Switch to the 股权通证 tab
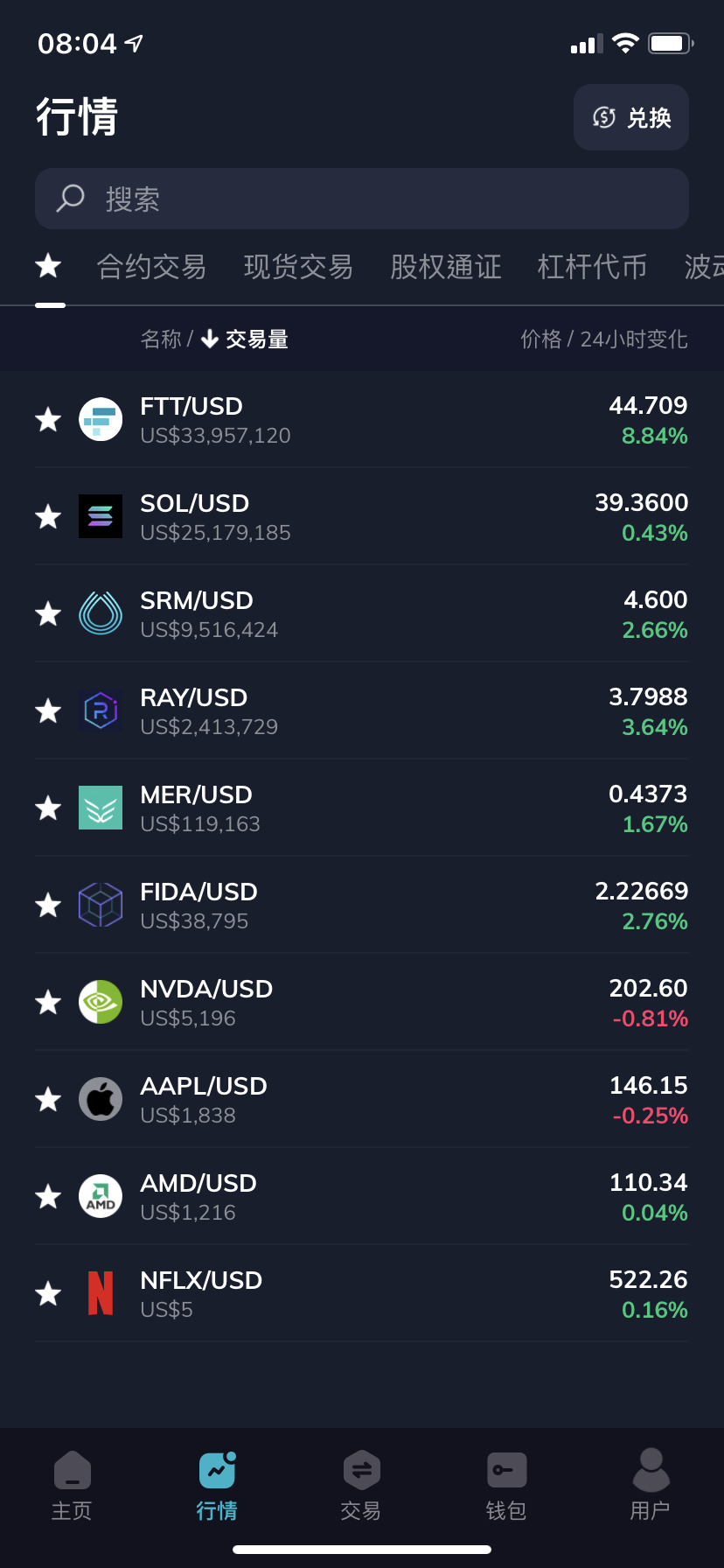The width and height of the screenshot is (724, 1568). pyautogui.click(x=446, y=267)
